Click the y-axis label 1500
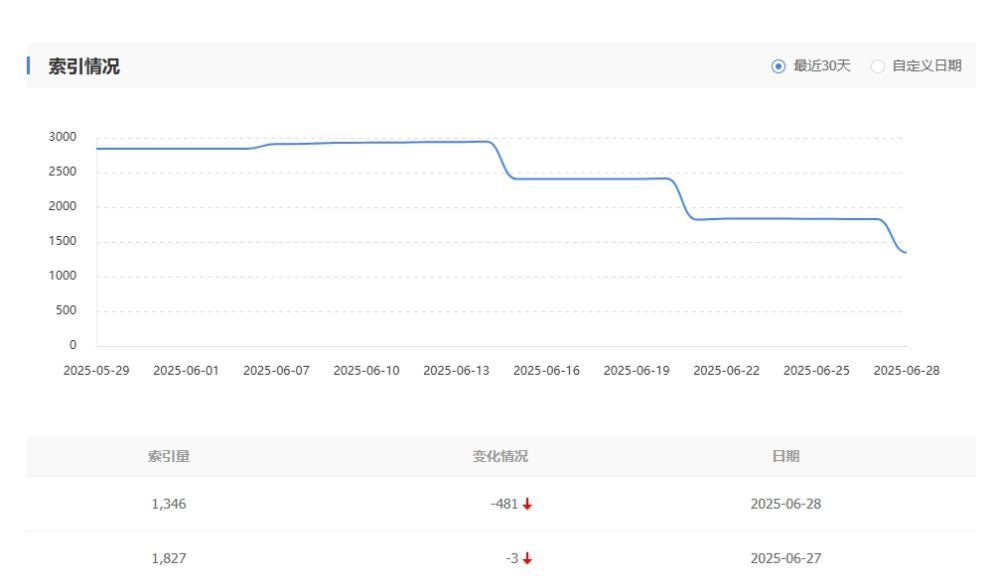Viewport: 1000px width, 579px height. [62, 241]
